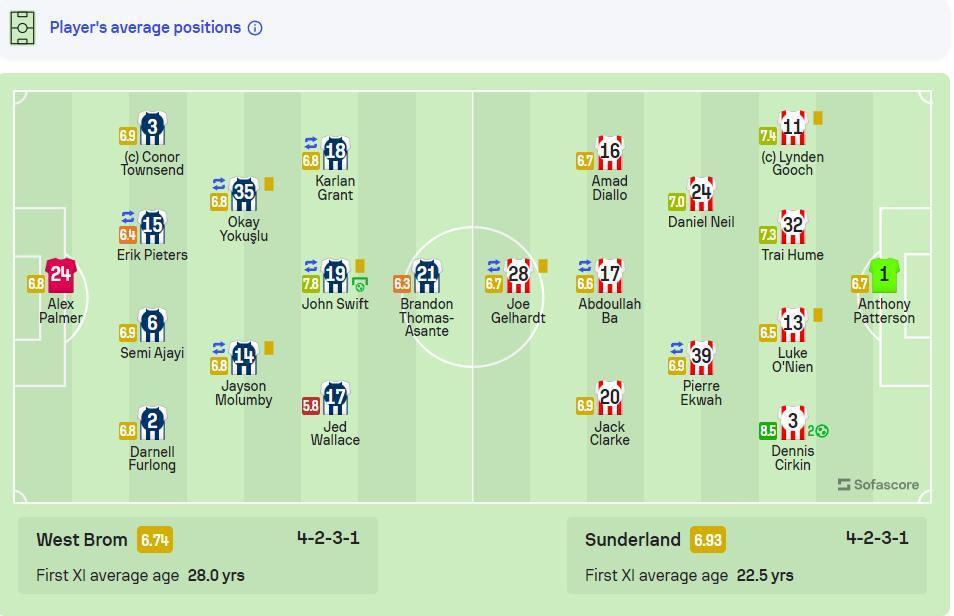
Task: Click West Brom team rating 6.74
Action: pyautogui.click(x=155, y=540)
